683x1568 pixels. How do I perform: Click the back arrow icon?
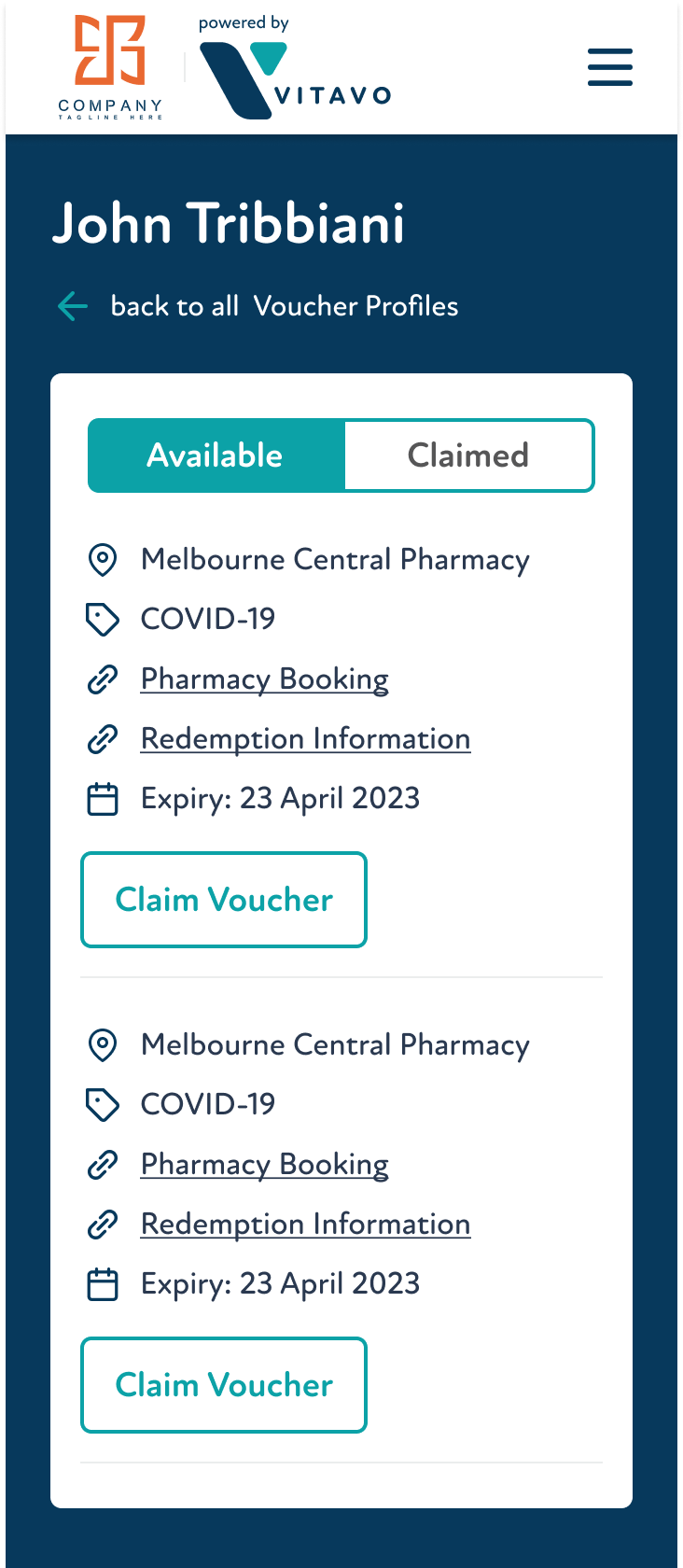tap(73, 306)
